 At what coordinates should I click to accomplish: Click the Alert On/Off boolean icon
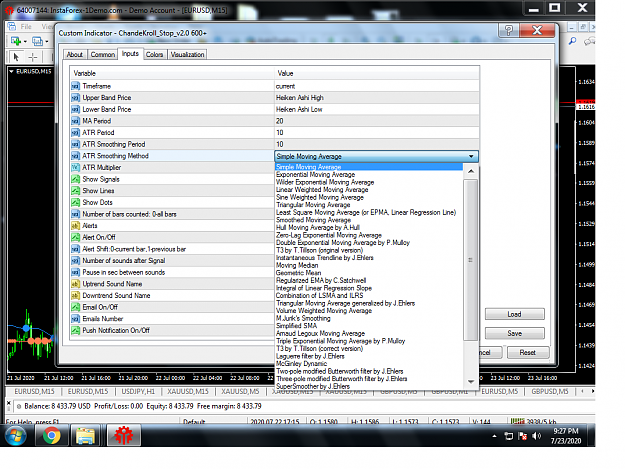click(75, 237)
